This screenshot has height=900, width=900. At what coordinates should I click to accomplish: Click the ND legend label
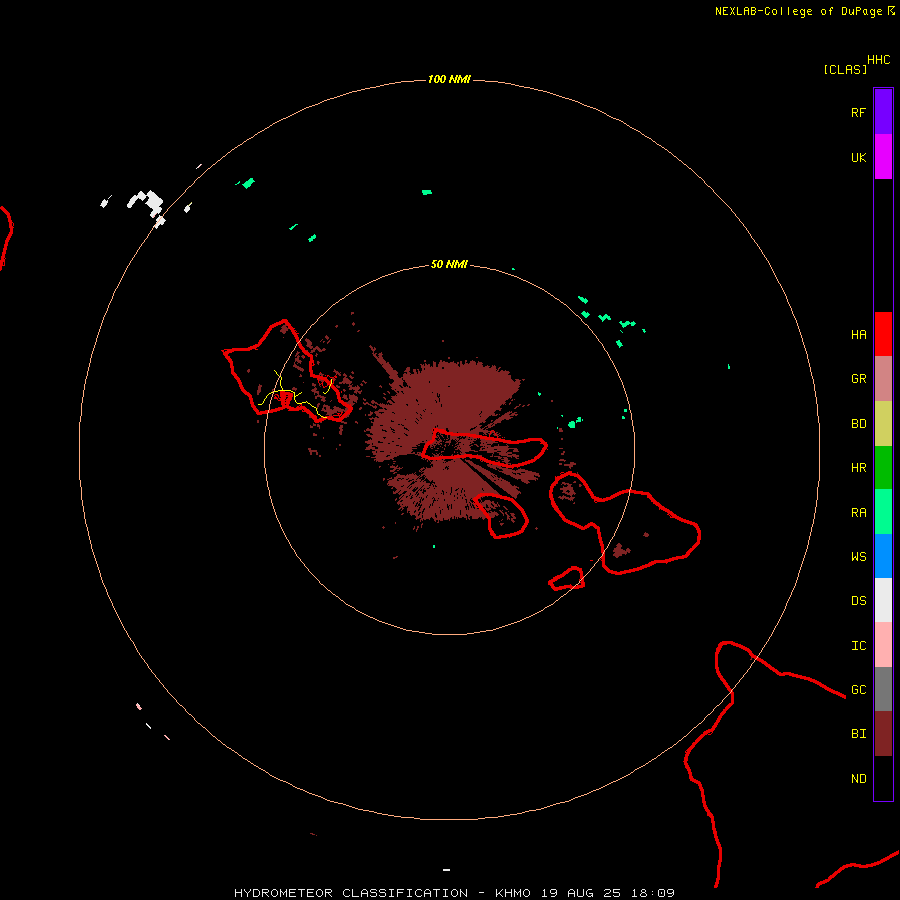(858, 778)
